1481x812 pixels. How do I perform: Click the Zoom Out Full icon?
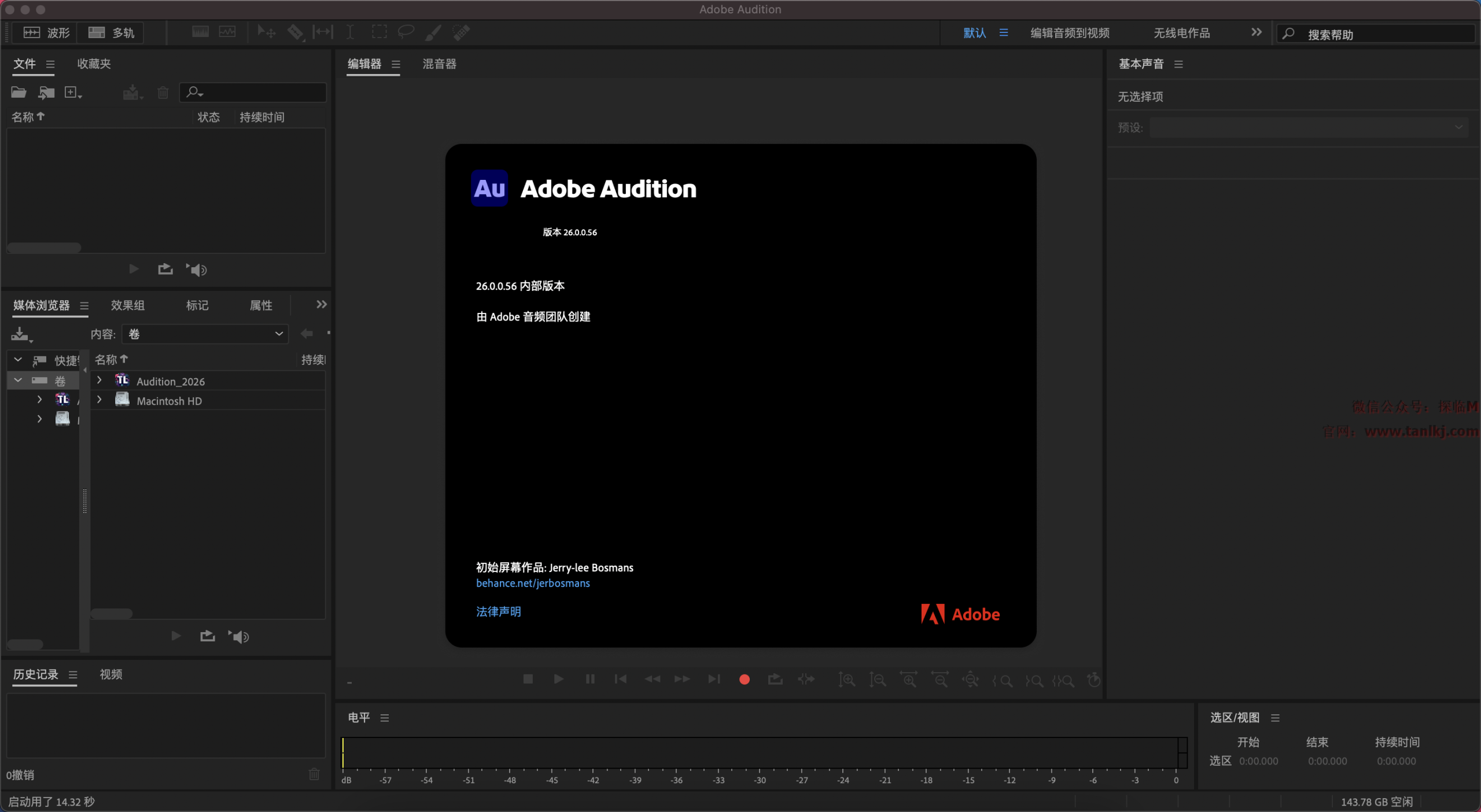tap(970, 680)
